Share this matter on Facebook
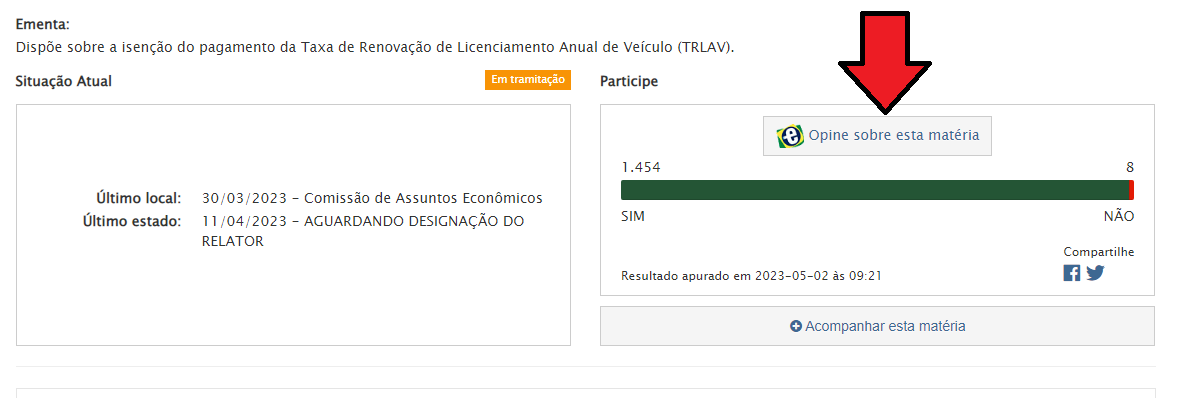This screenshot has width=1195, height=398. tap(1072, 272)
